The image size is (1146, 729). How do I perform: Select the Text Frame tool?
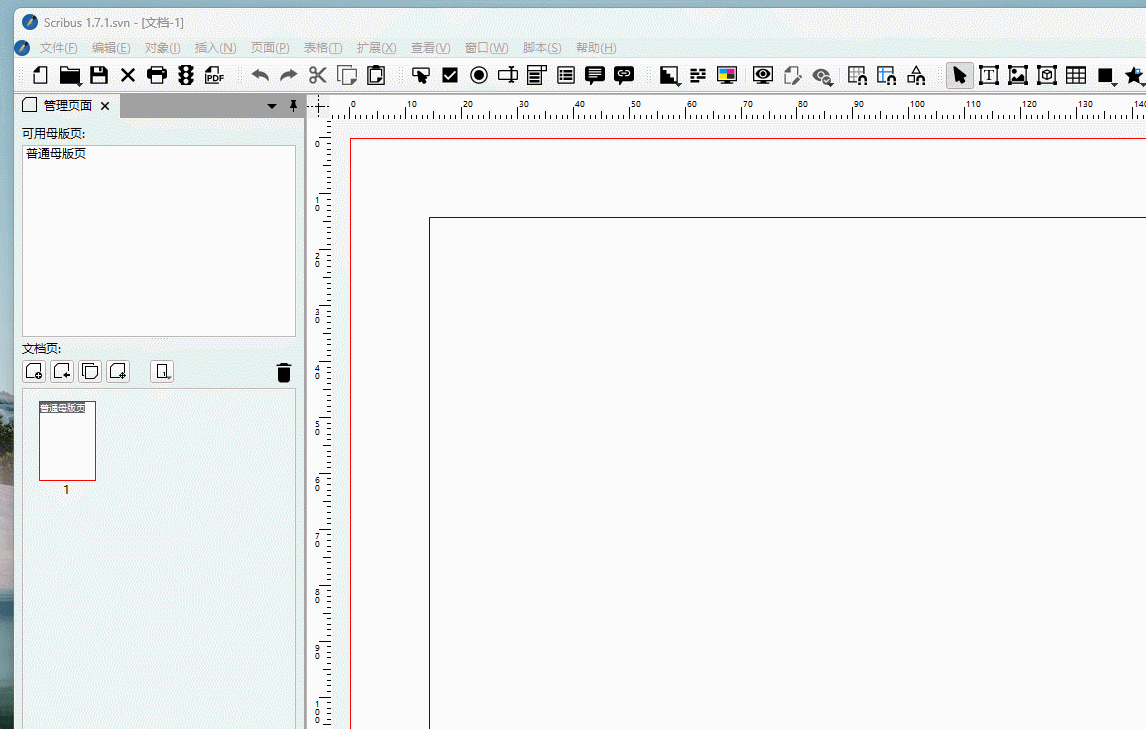tap(989, 75)
